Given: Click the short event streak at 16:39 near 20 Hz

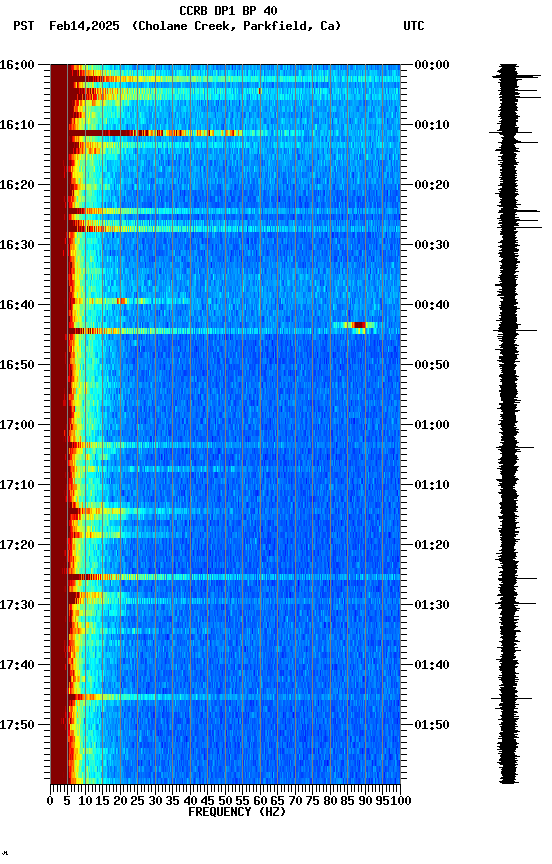Looking at the screenshot, I should tap(121, 301).
